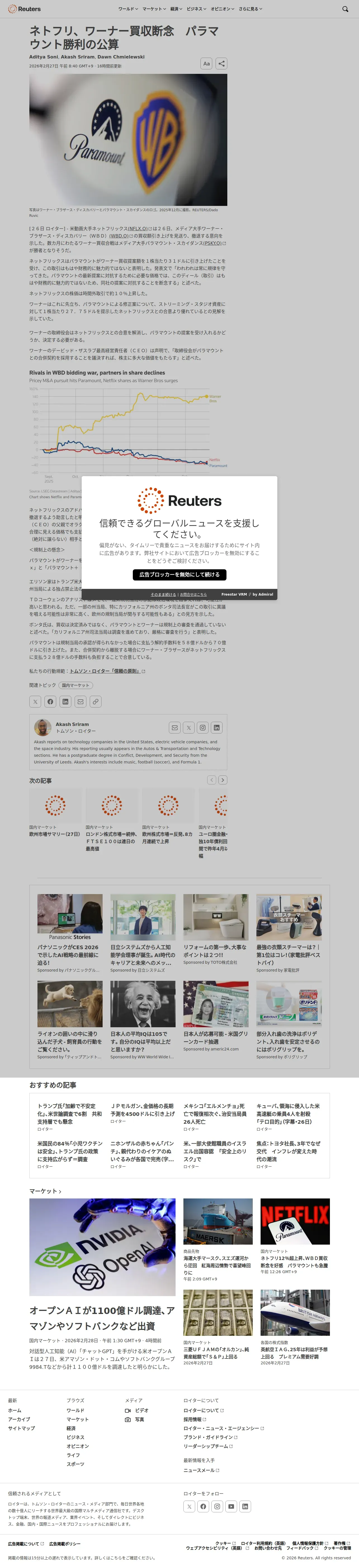This screenshot has height=1568, width=359.
Task: Read オープンＡＩが1100億ドル調達 headline
Action: (102, 1318)
